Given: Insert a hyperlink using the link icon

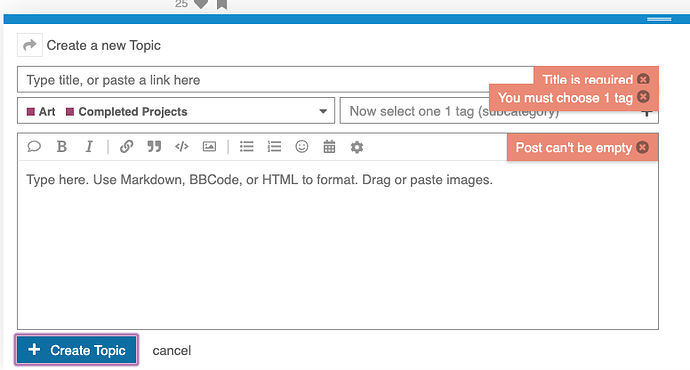Looking at the screenshot, I should click(126, 147).
